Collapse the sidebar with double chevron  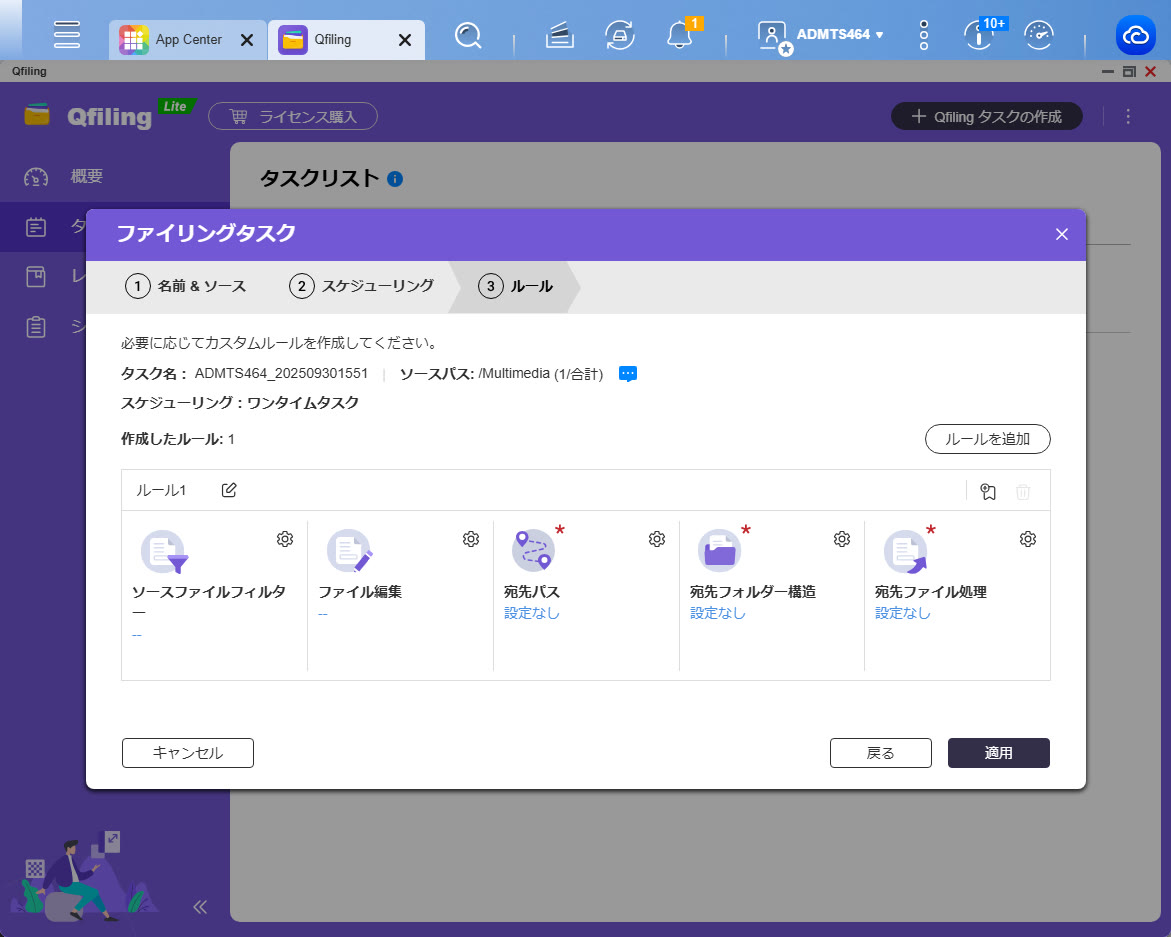point(200,907)
